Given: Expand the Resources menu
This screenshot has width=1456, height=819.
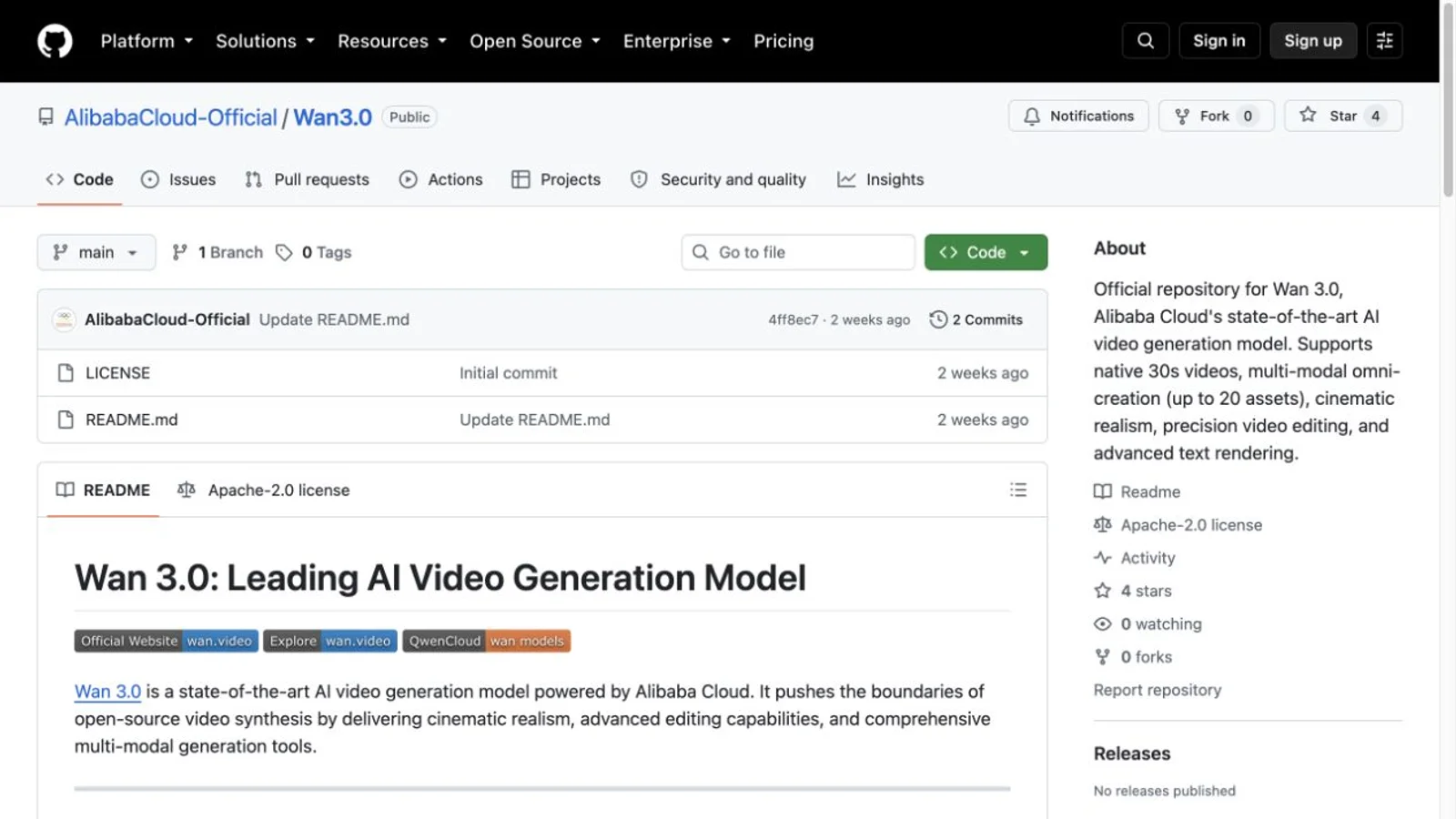Looking at the screenshot, I should 392,41.
